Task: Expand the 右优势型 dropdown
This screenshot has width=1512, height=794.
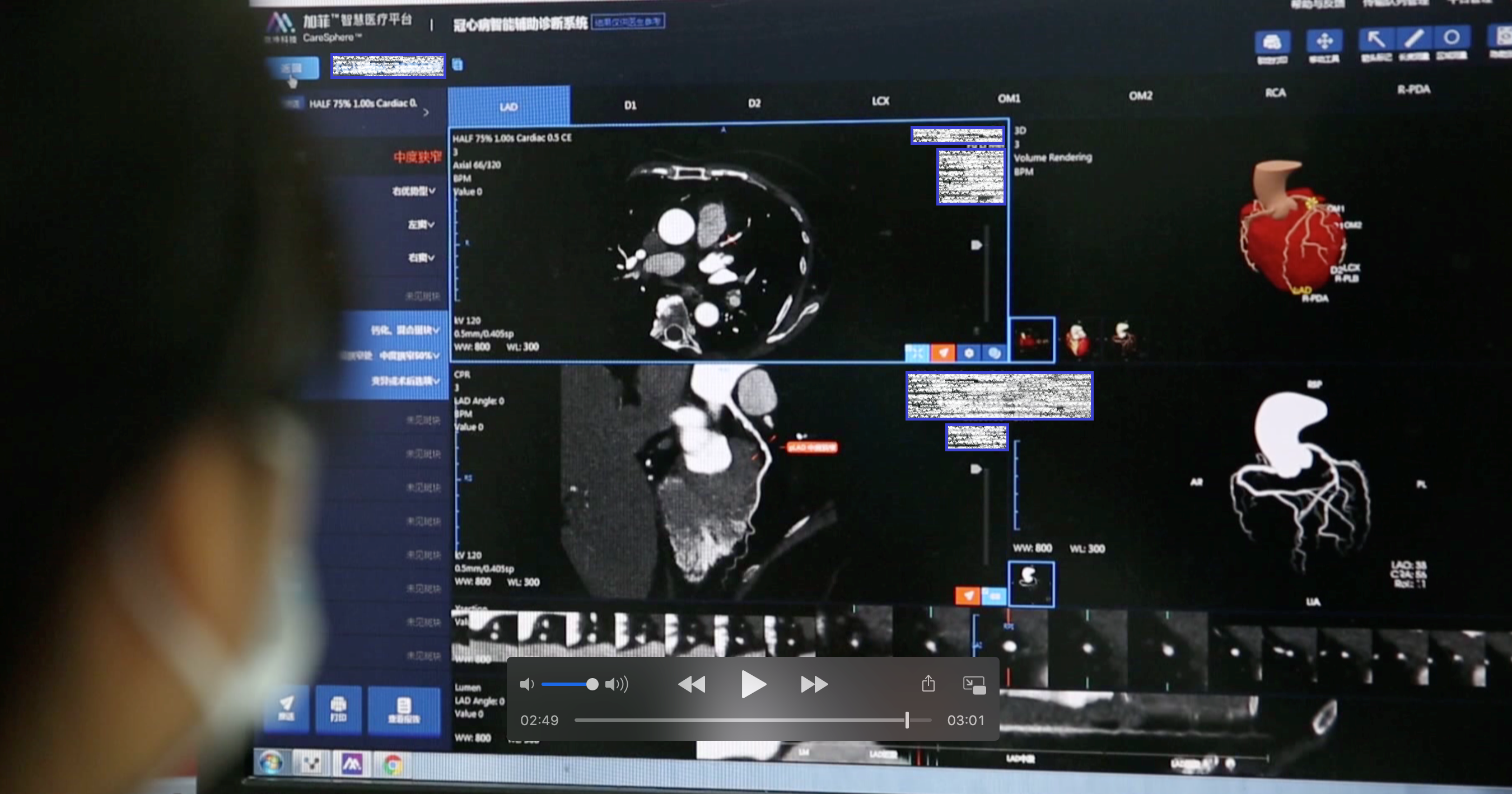Action: coord(413,191)
